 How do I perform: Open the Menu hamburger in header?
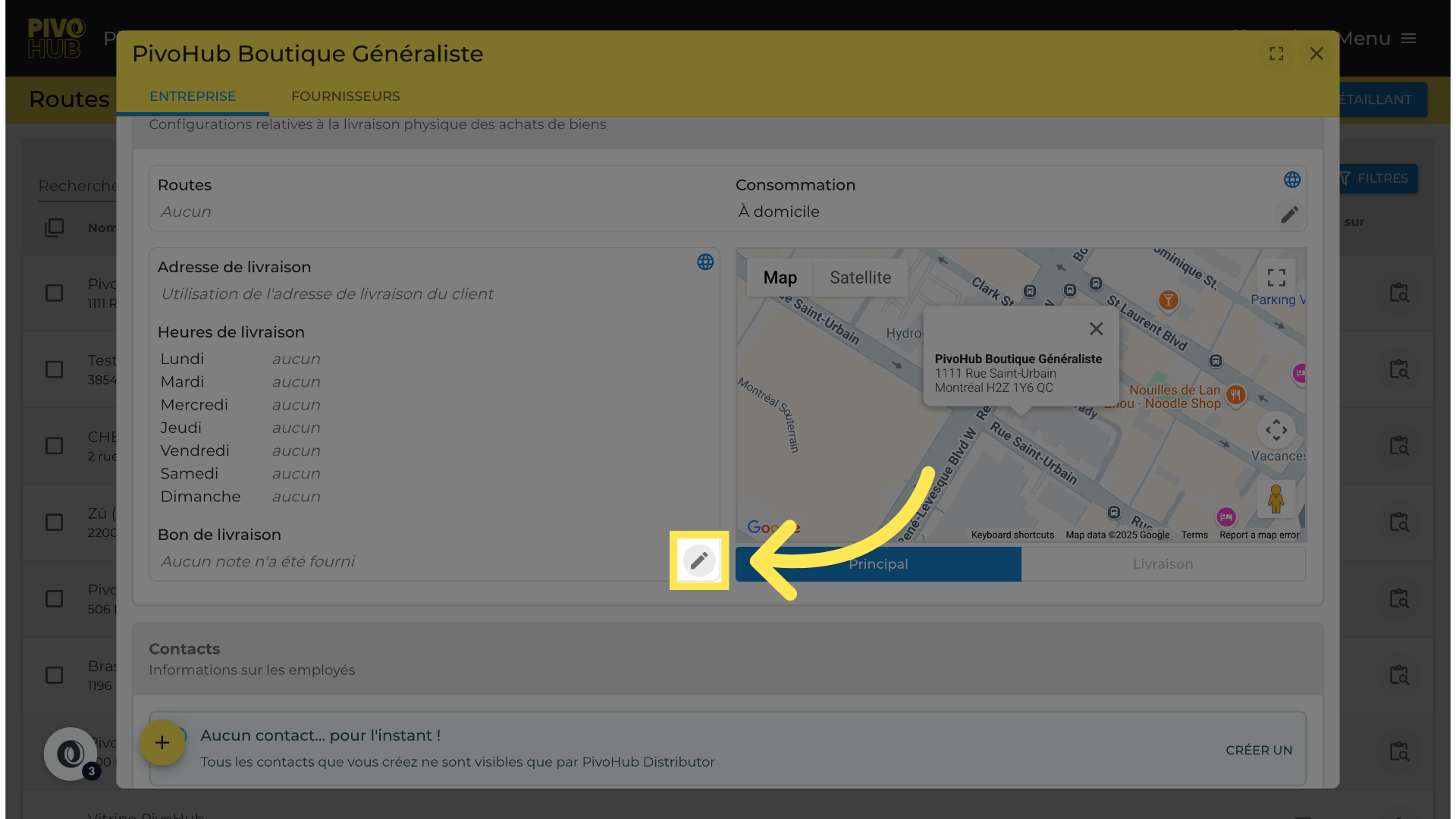1408,39
